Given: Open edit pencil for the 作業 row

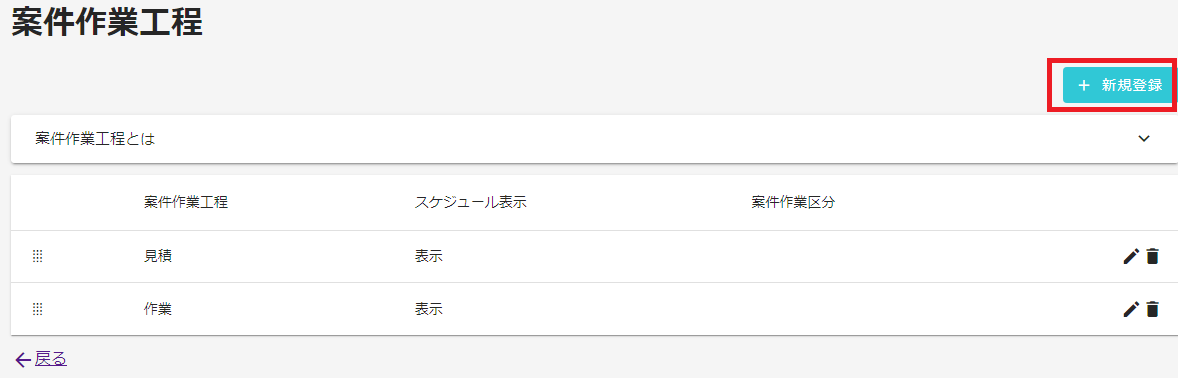Looking at the screenshot, I should pyautogui.click(x=1131, y=309).
